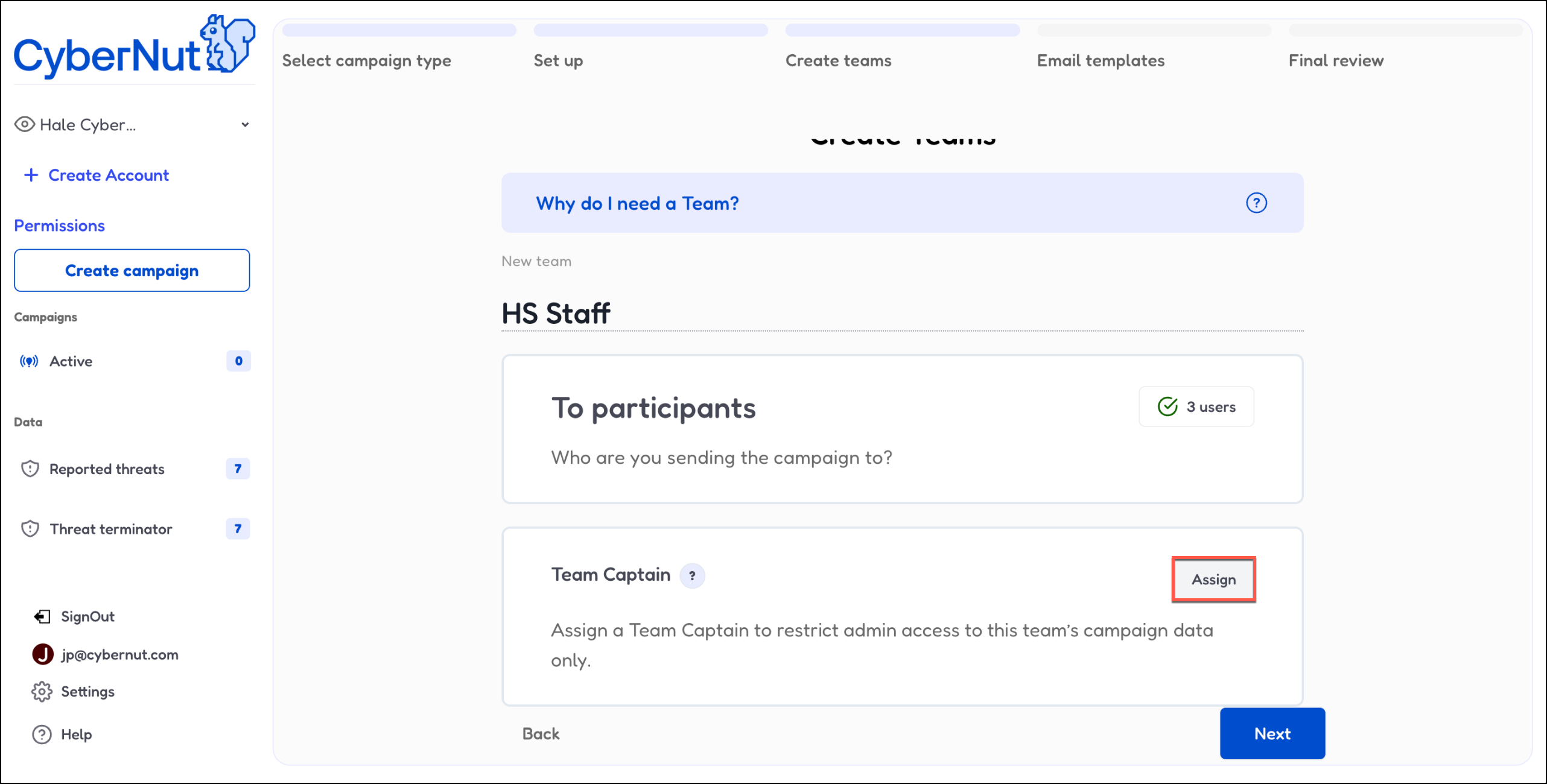Click the plus icon for Create Account

pyautogui.click(x=31, y=175)
